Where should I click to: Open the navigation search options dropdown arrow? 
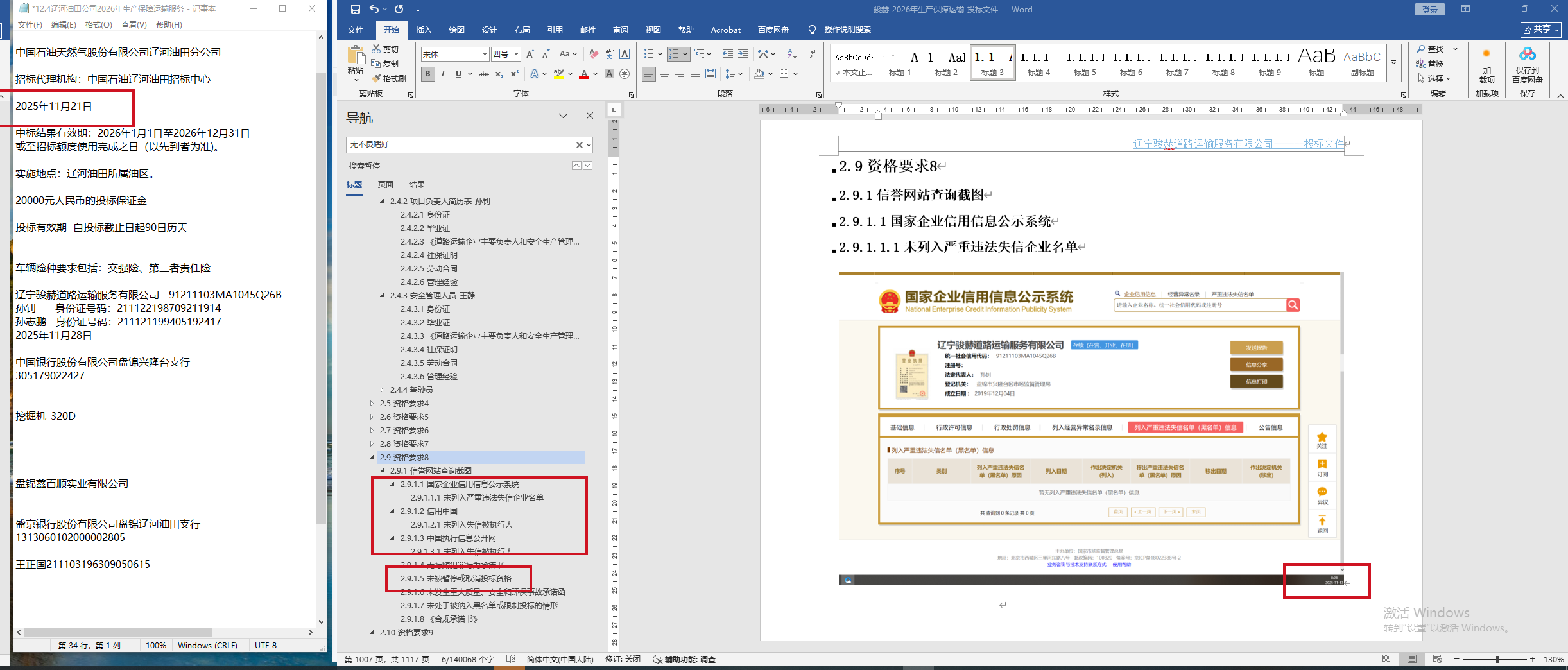588,145
